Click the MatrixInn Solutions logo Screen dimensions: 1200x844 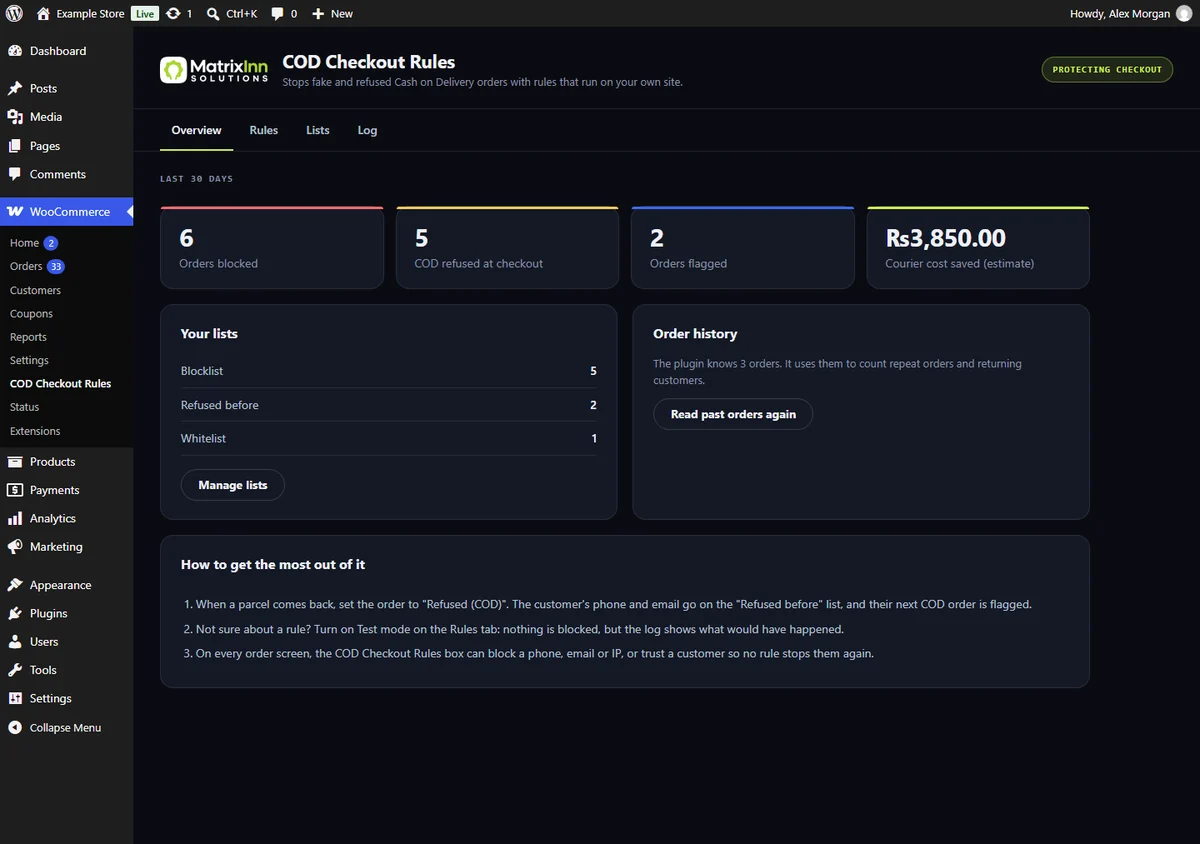pyautogui.click(x=214, y=70)
